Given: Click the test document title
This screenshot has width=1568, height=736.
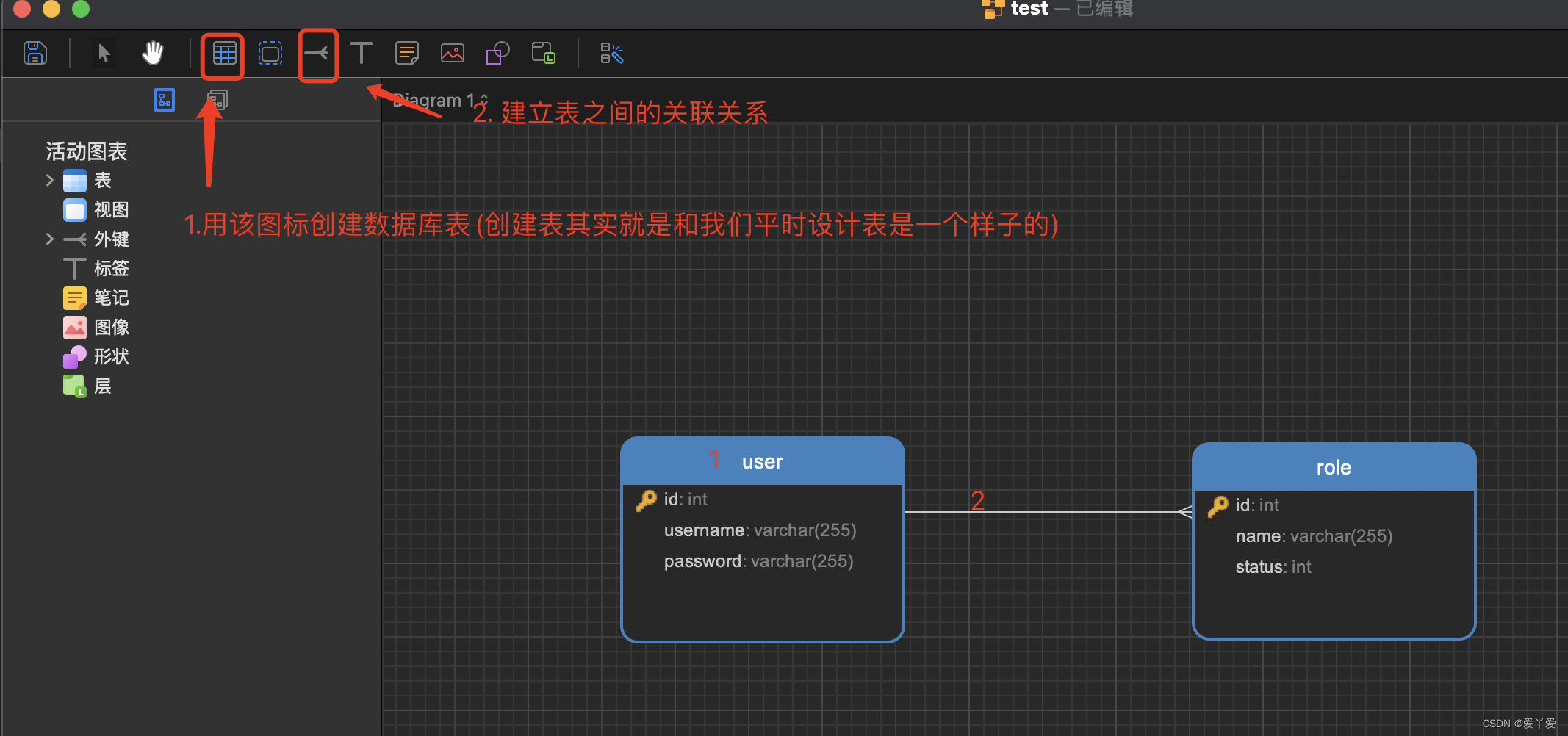Looking at the screenshot, I should 1029,8.
